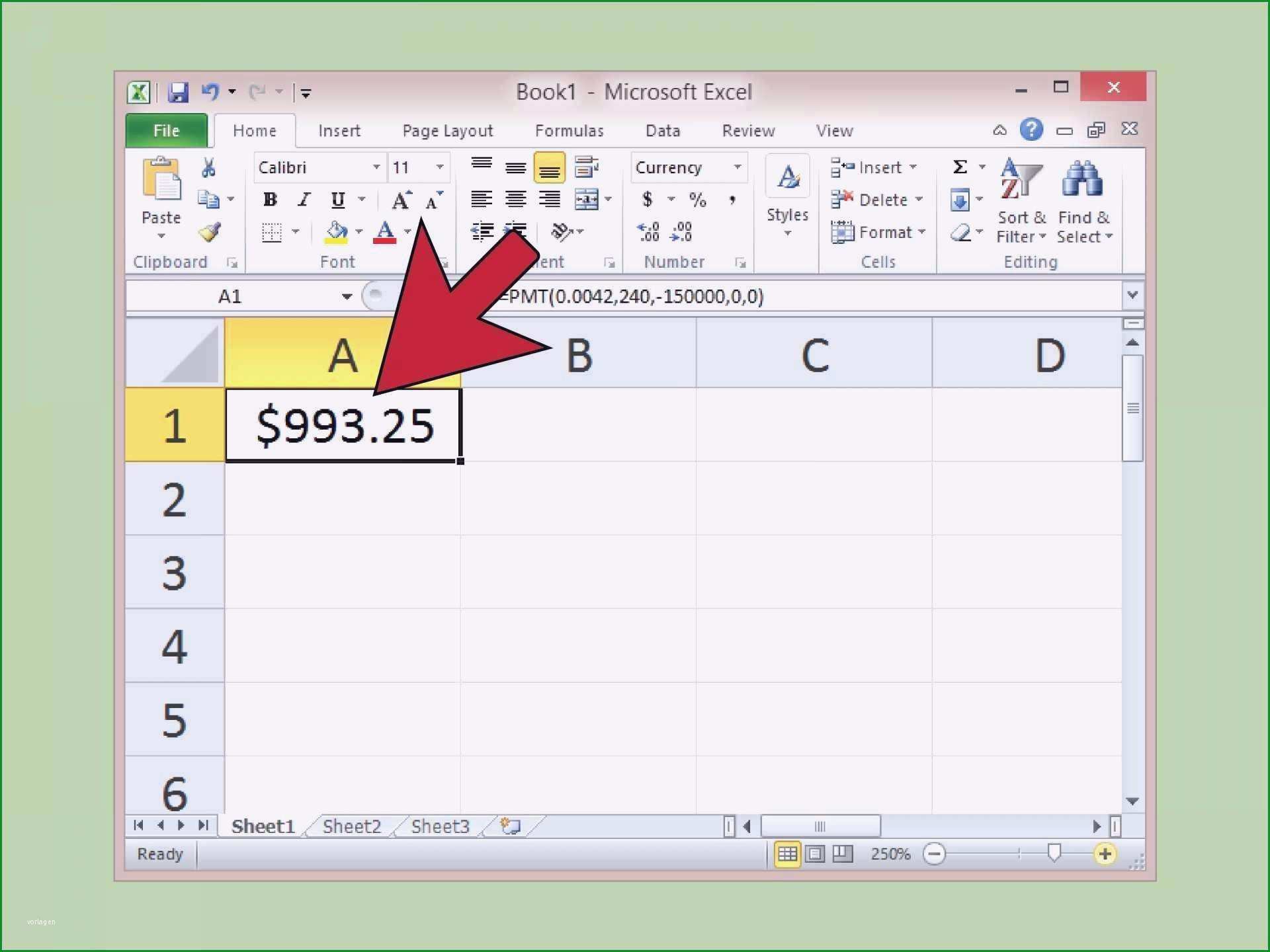Select the Formulas ribbon tab
The height and width of the screenshot is (952, 1270).
[x=568, y=130]
